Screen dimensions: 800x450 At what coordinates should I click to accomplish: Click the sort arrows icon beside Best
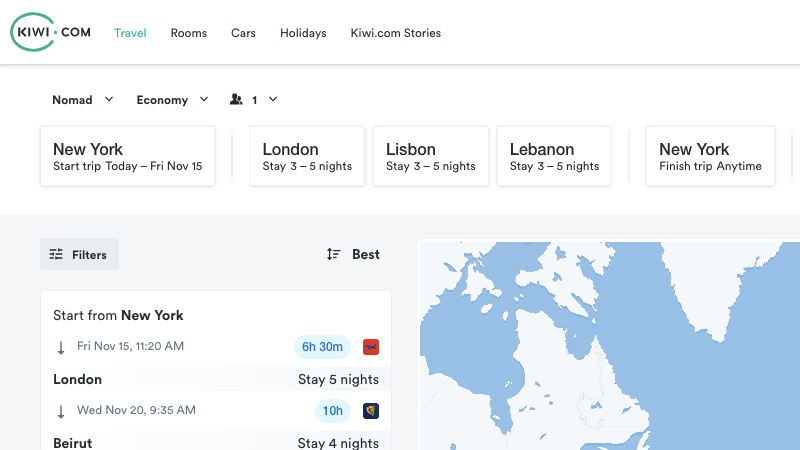coord(334,254)
